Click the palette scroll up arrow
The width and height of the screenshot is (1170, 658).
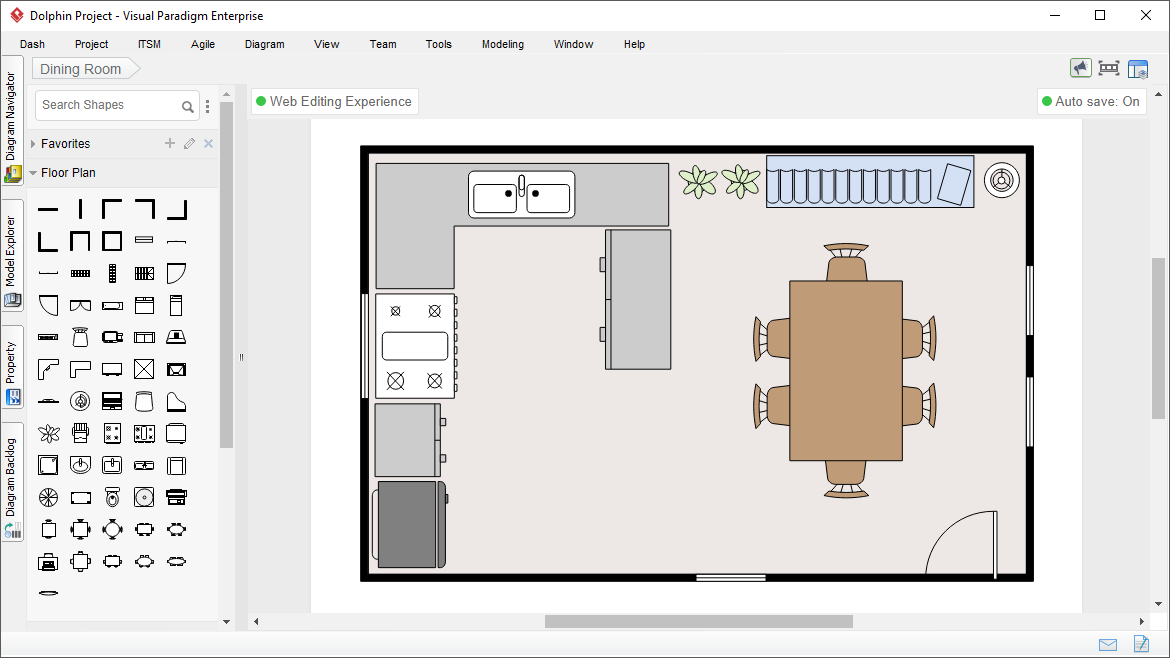(x=226, y=95)
